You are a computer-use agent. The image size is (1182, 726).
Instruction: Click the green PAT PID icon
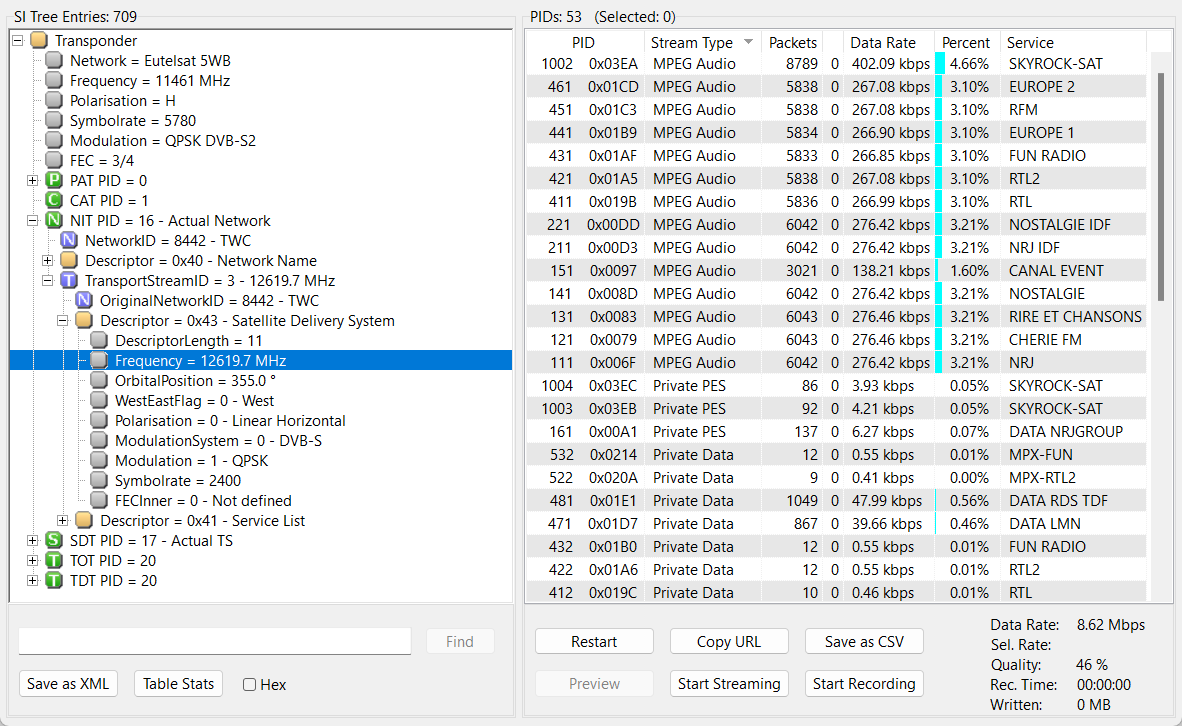click(54, 181)
